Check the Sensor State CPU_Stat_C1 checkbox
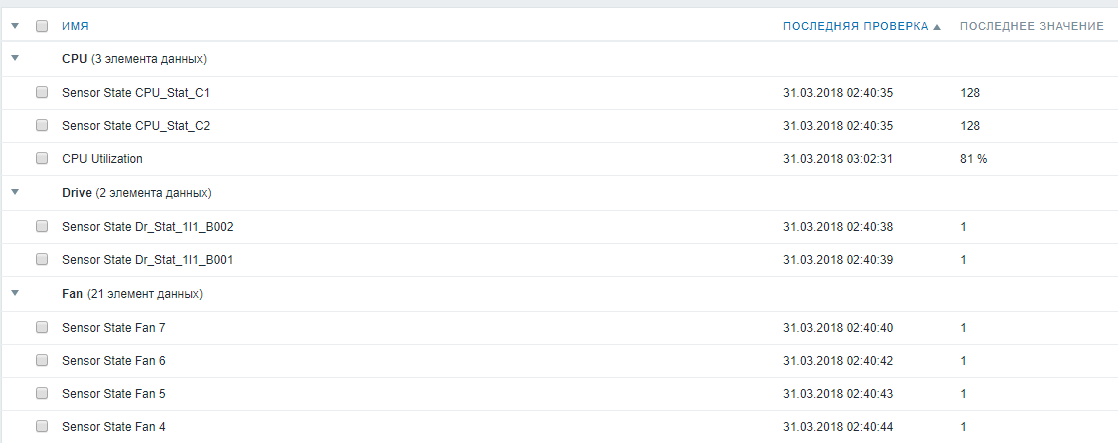 pos(42,92)
